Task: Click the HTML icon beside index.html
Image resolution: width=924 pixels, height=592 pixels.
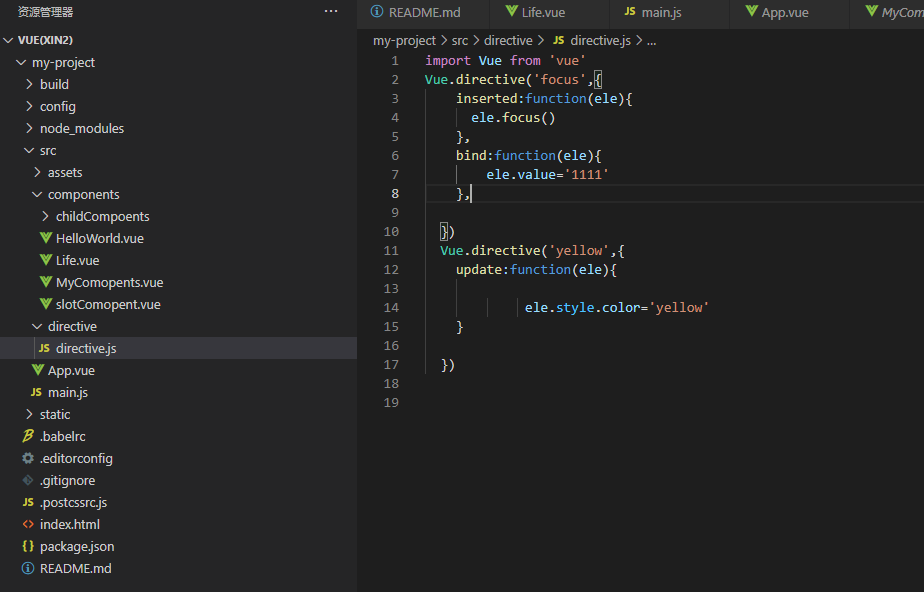Action: pos(28,524)
